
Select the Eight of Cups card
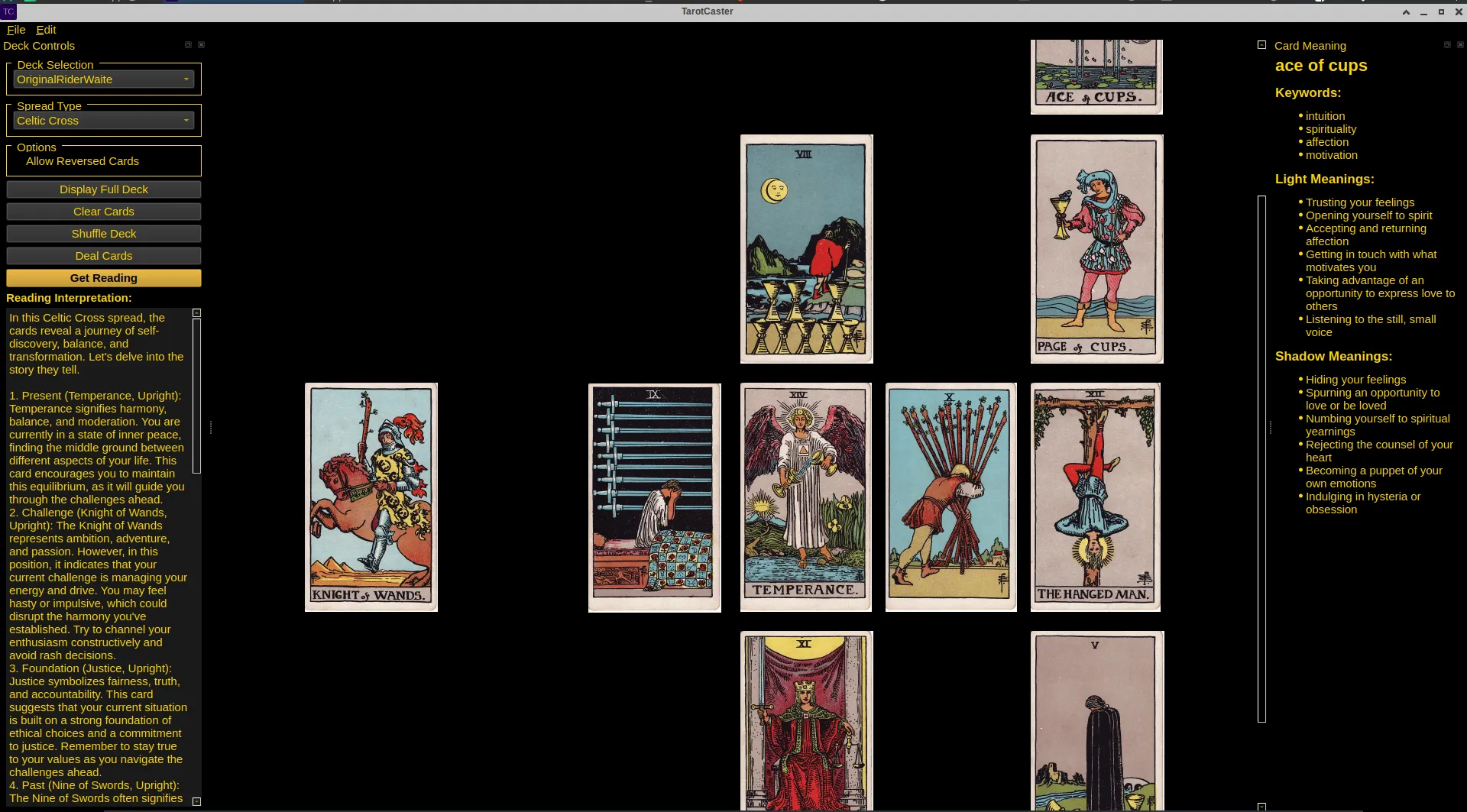pyautogui.click(x=807, y=249)
